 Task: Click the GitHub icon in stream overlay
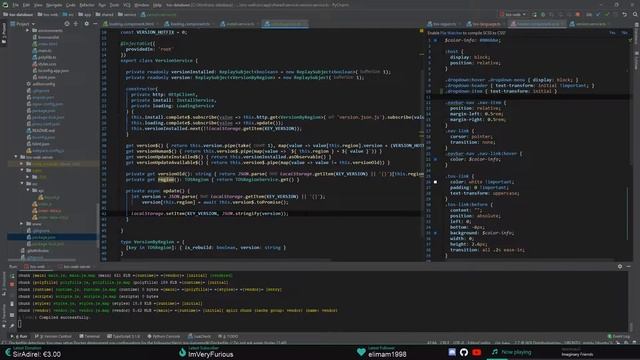pyautogui.click(x=464, y=352)
